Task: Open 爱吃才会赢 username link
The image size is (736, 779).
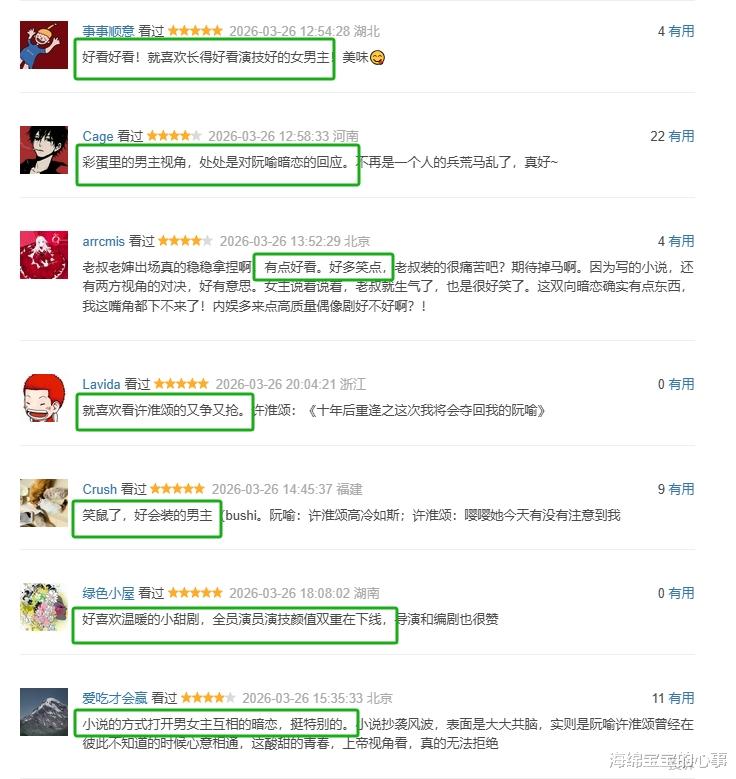Action: coord(115,698)
